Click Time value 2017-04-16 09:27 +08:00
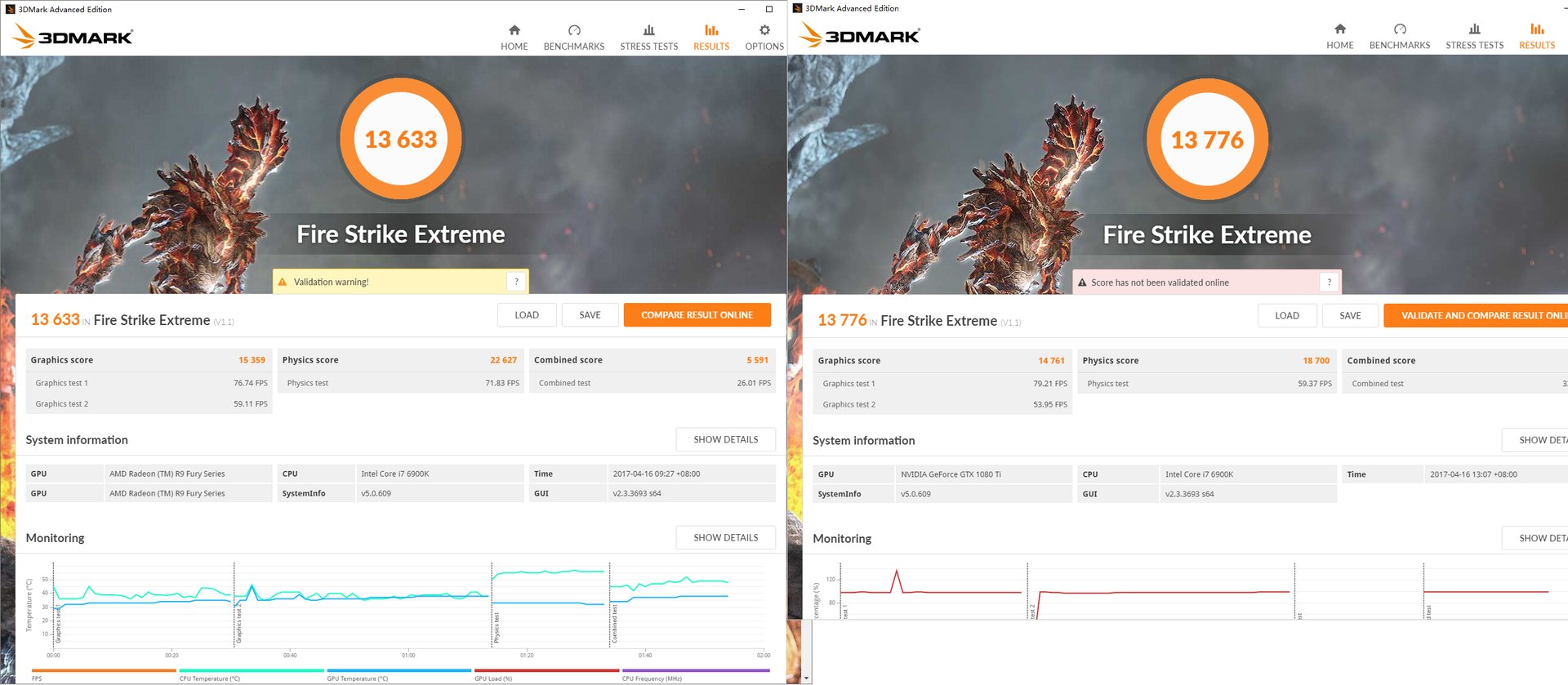 click(657, 474)
